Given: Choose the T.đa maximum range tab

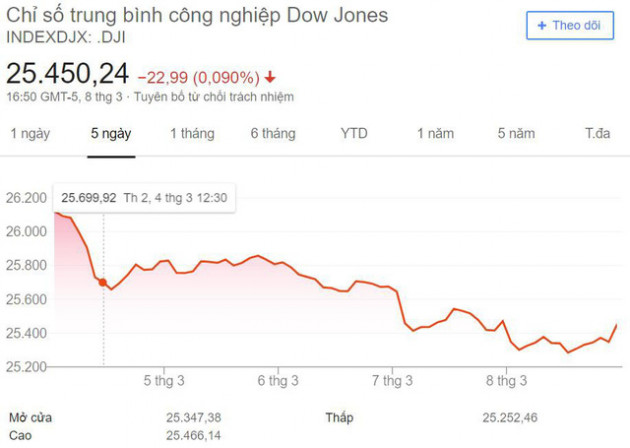Looking at the screenshot, I should click(x=597, y=133).
